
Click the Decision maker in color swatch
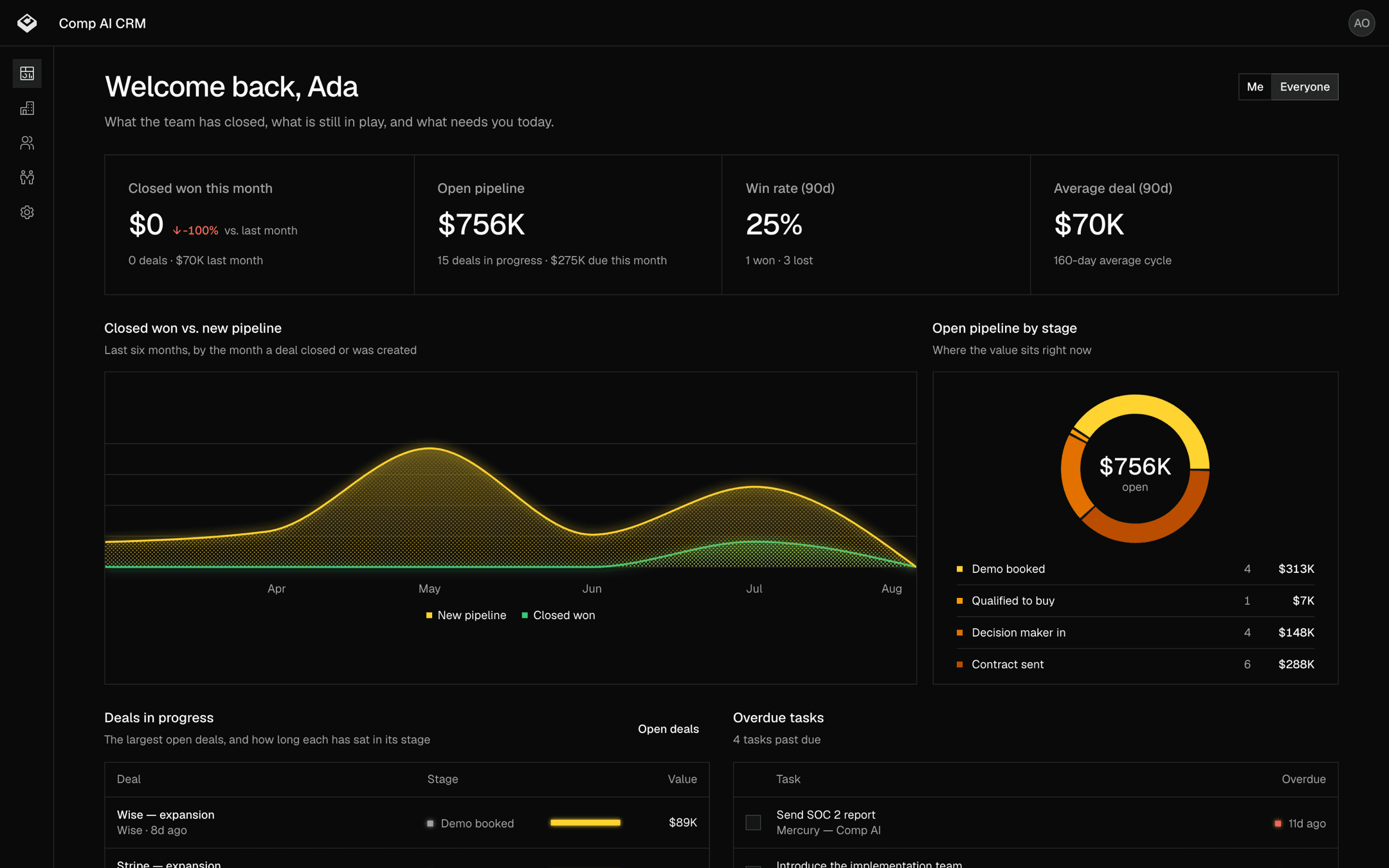pos(959,633)
